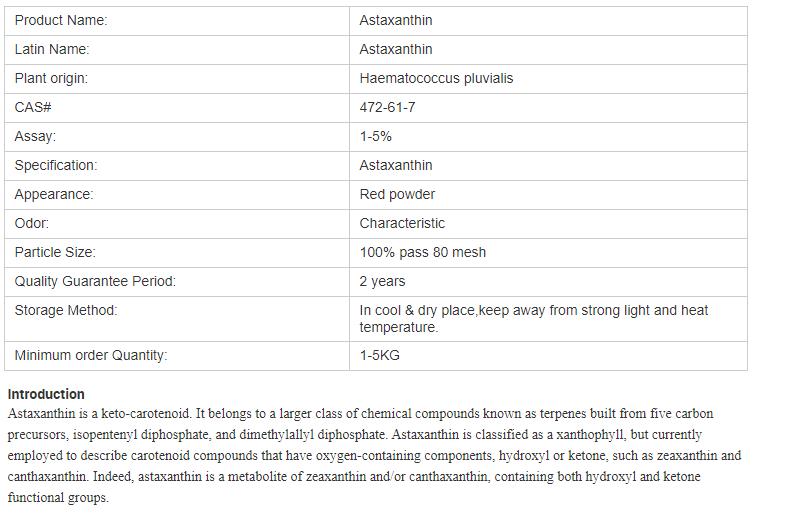Select the Specification label
The height and width of the screenshot is (527, 788).
[56, 165]
